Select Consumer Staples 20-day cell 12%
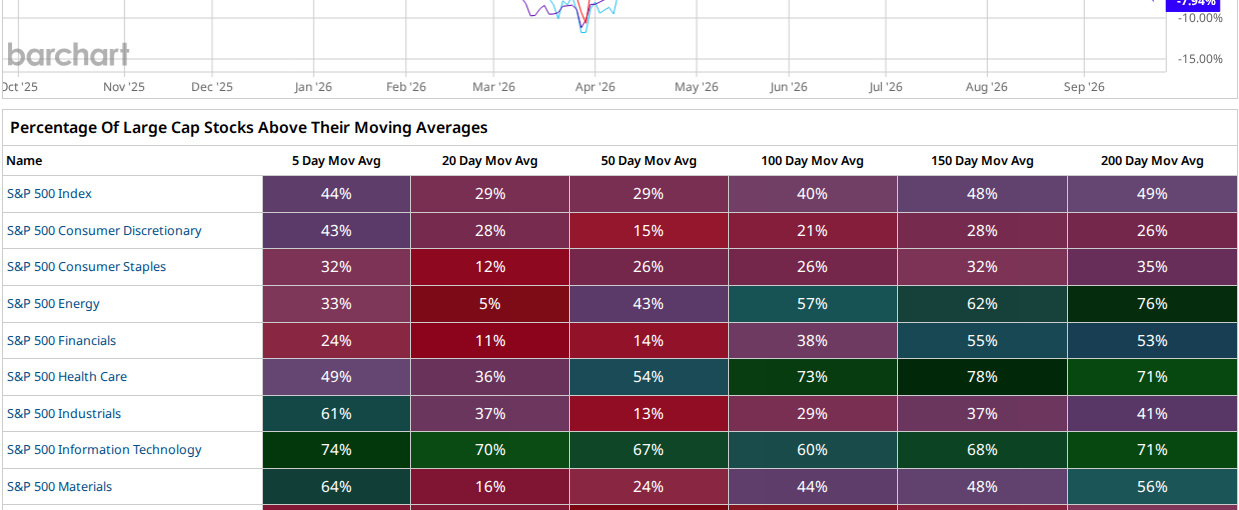The image size is (1239, 510). click(490, 267)
